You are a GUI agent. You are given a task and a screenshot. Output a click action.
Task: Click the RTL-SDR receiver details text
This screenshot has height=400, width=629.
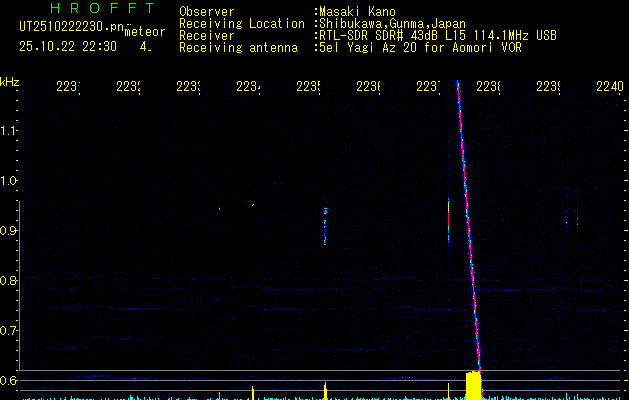click(438, 35)
